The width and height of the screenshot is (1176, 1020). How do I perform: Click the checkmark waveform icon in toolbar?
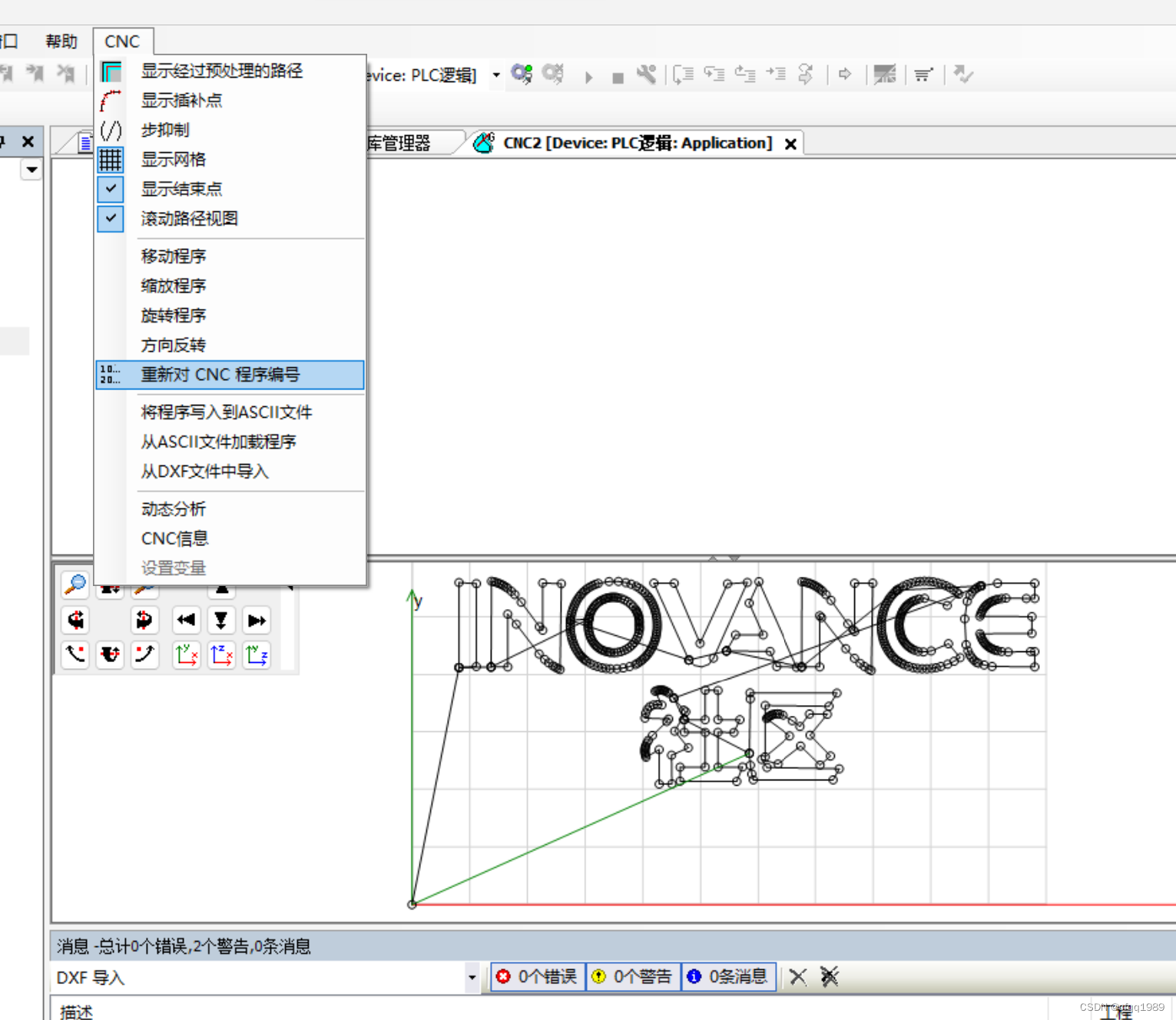pyautogui.click(x=963, y=75)
